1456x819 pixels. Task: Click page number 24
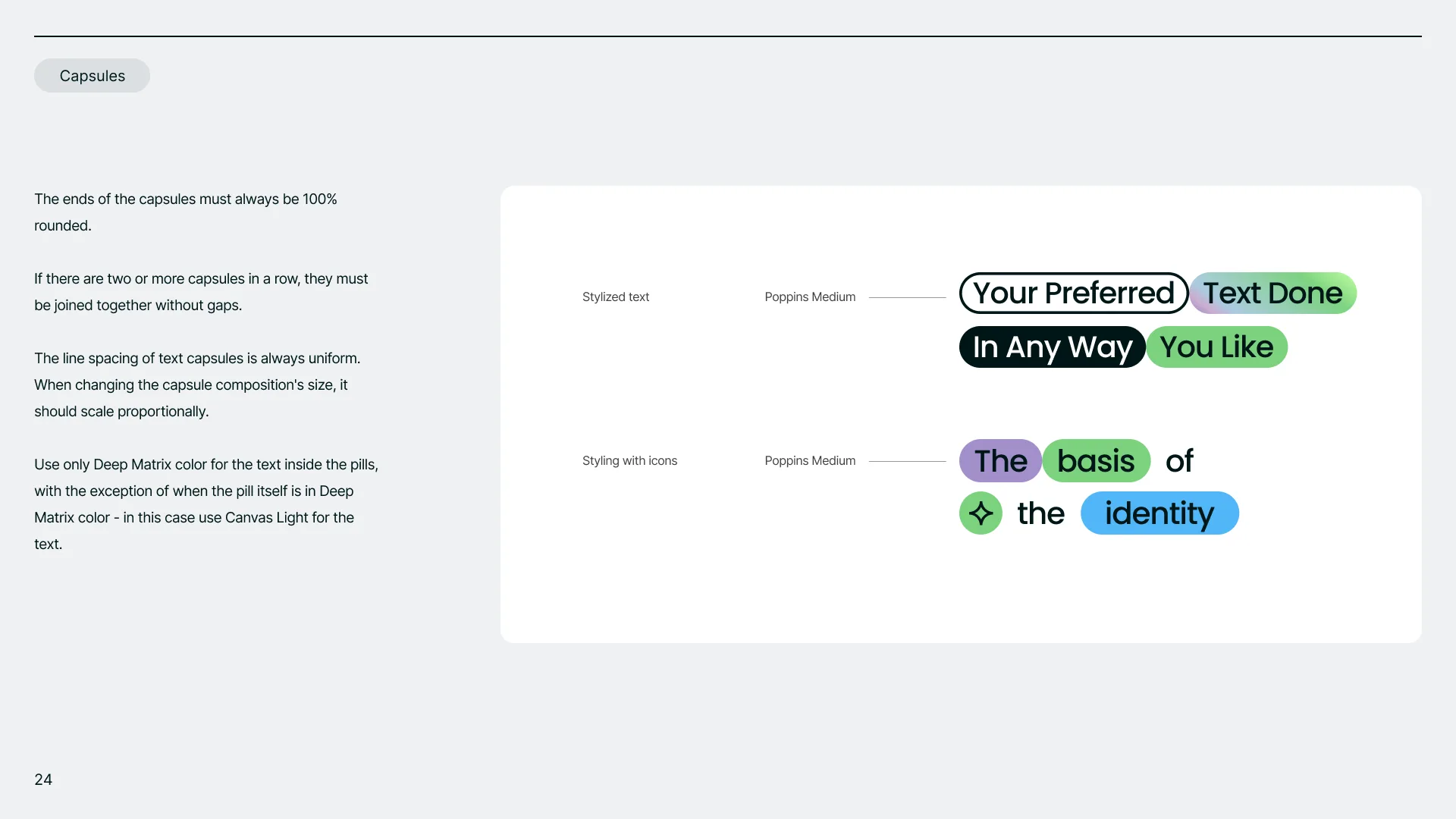(x=43, y=780)
